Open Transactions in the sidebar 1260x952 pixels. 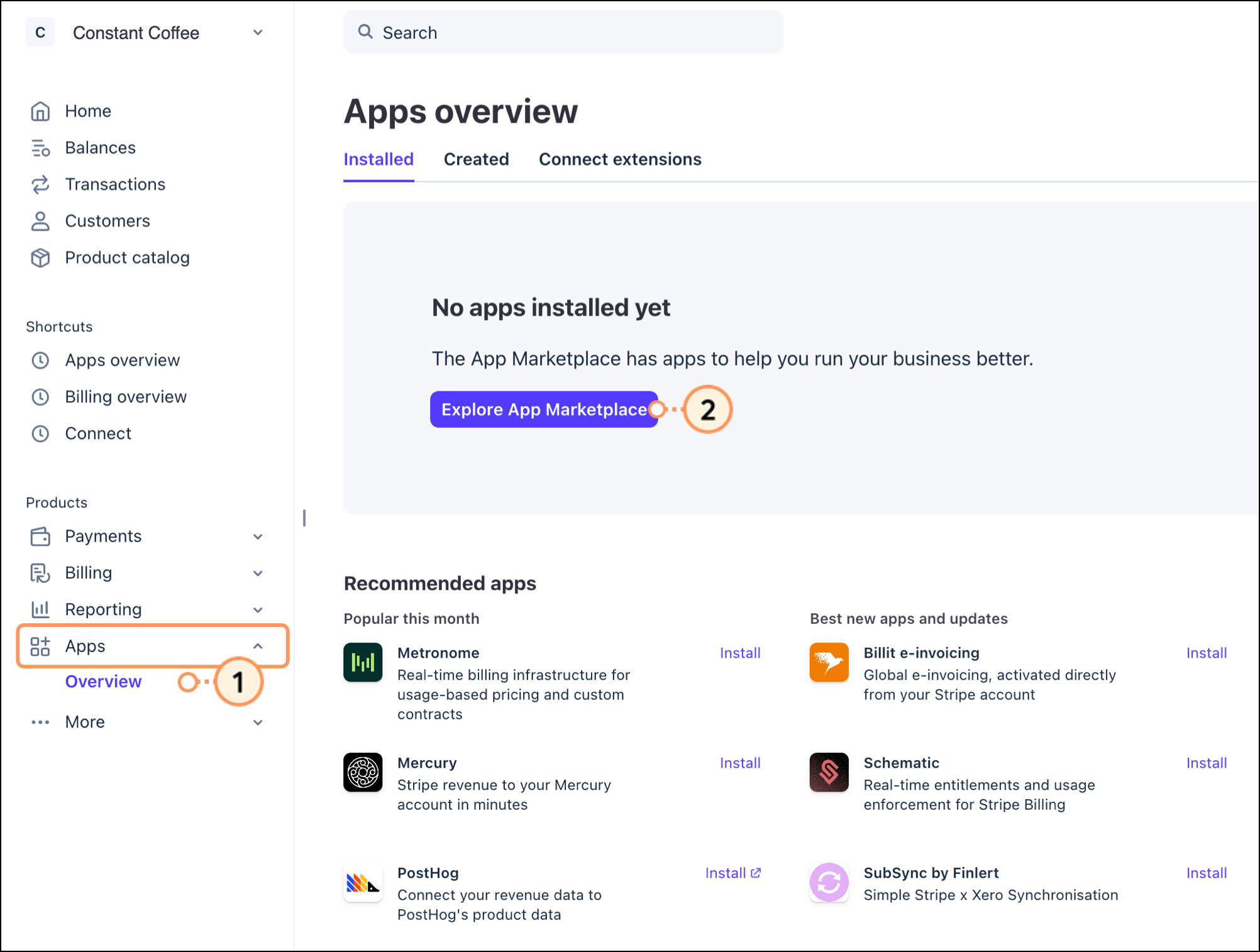coord(115,184)
